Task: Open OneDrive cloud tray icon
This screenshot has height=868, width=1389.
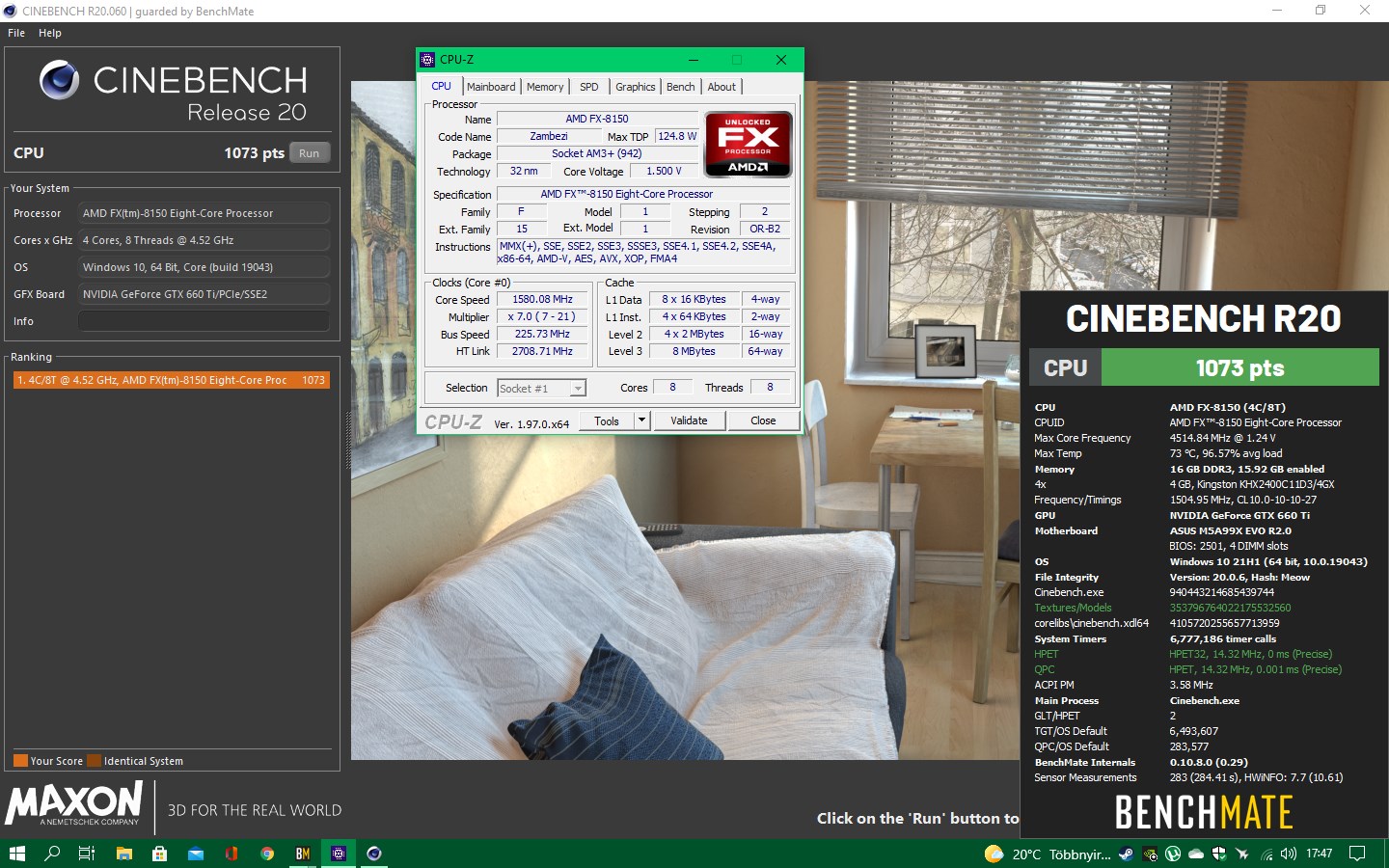Action: click(1196, 854)
